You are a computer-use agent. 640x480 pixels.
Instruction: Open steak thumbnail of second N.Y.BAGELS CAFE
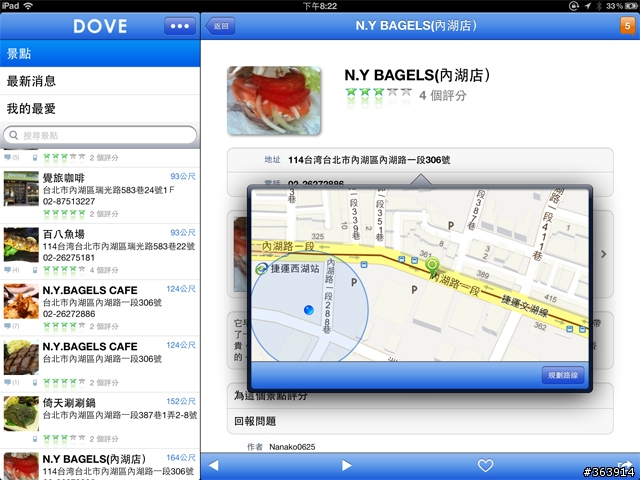click(21, 357)
